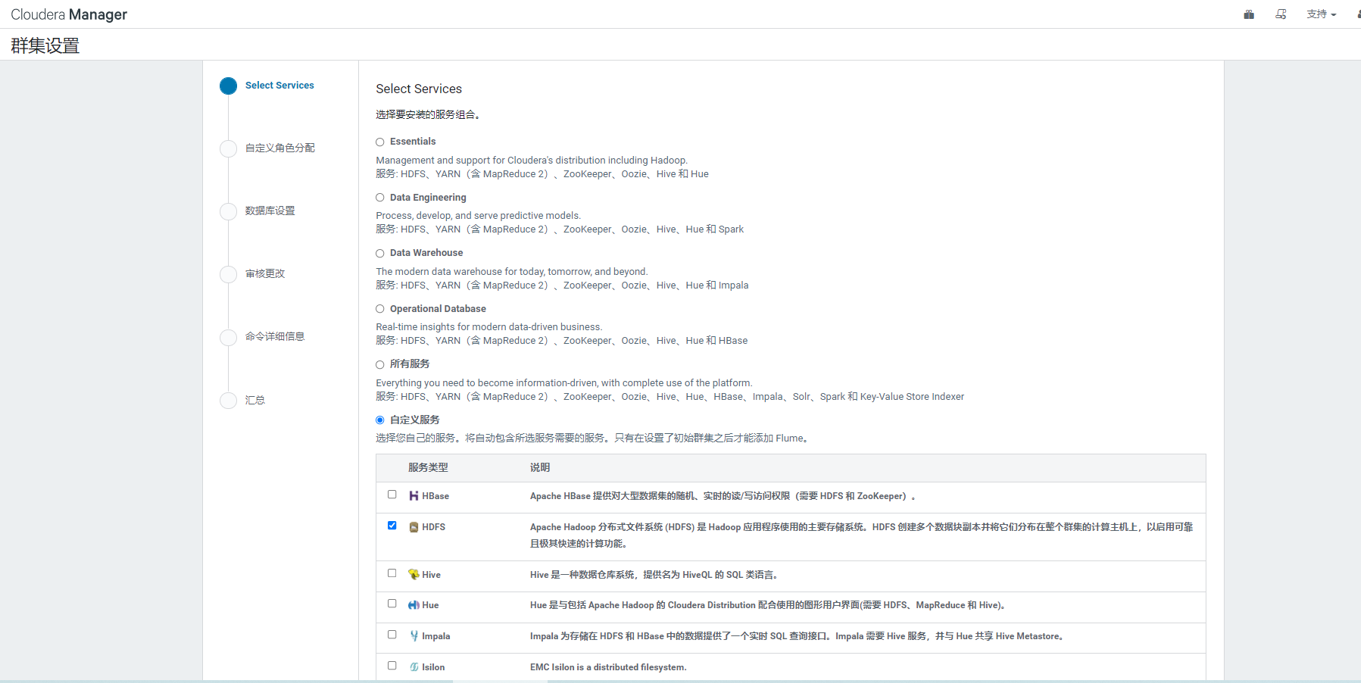Click the Hive description mentioning HiveQL
The height and width of the screenshot is (683, 1361).
tap(654, 575)
